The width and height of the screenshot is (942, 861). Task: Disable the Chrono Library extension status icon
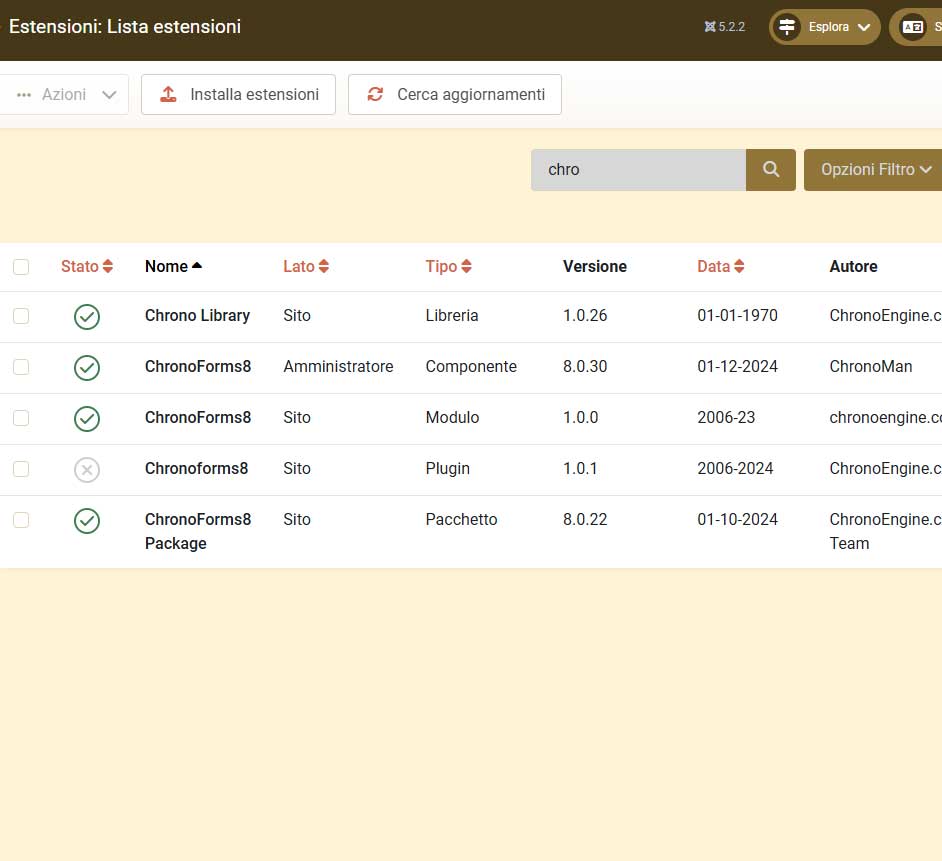click(87, 317)
